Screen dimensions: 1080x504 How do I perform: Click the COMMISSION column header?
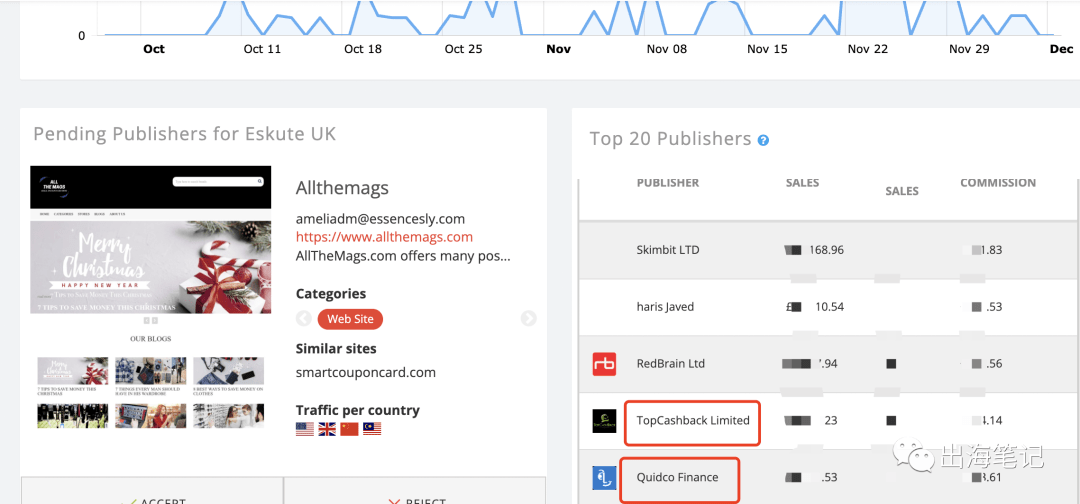click(x=998, y=182)
